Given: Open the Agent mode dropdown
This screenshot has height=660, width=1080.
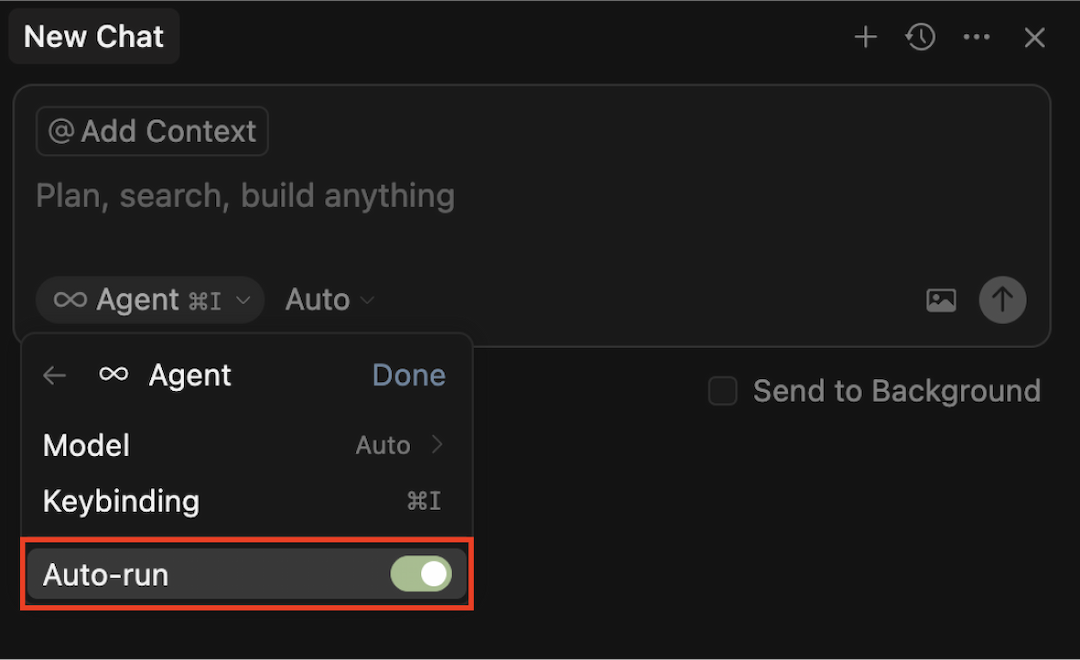Looking at the screenshot, I should click(x=150, y=300).
